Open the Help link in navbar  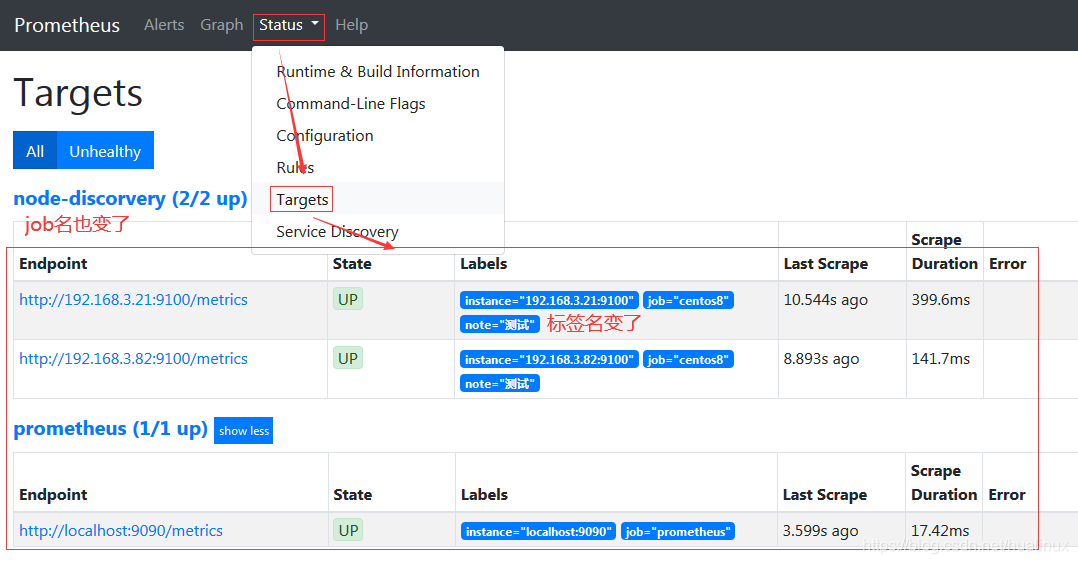pos(351,25)
